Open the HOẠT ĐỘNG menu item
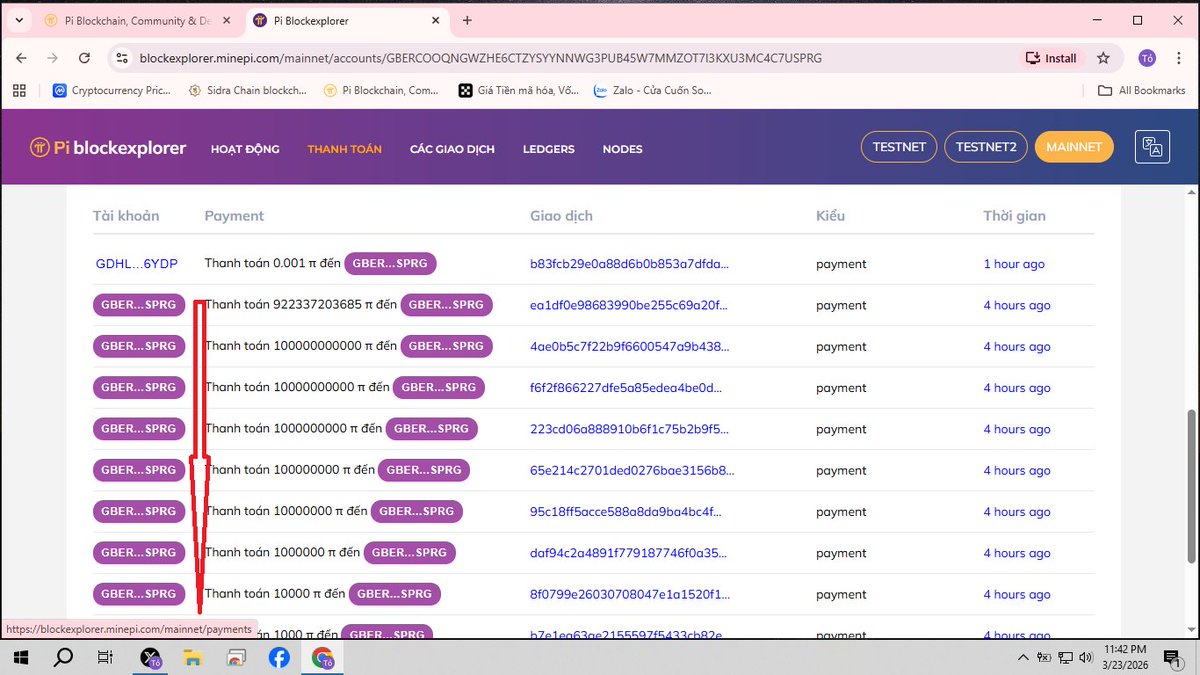This screenshot has width=1200, height=675. click(245, 149)
